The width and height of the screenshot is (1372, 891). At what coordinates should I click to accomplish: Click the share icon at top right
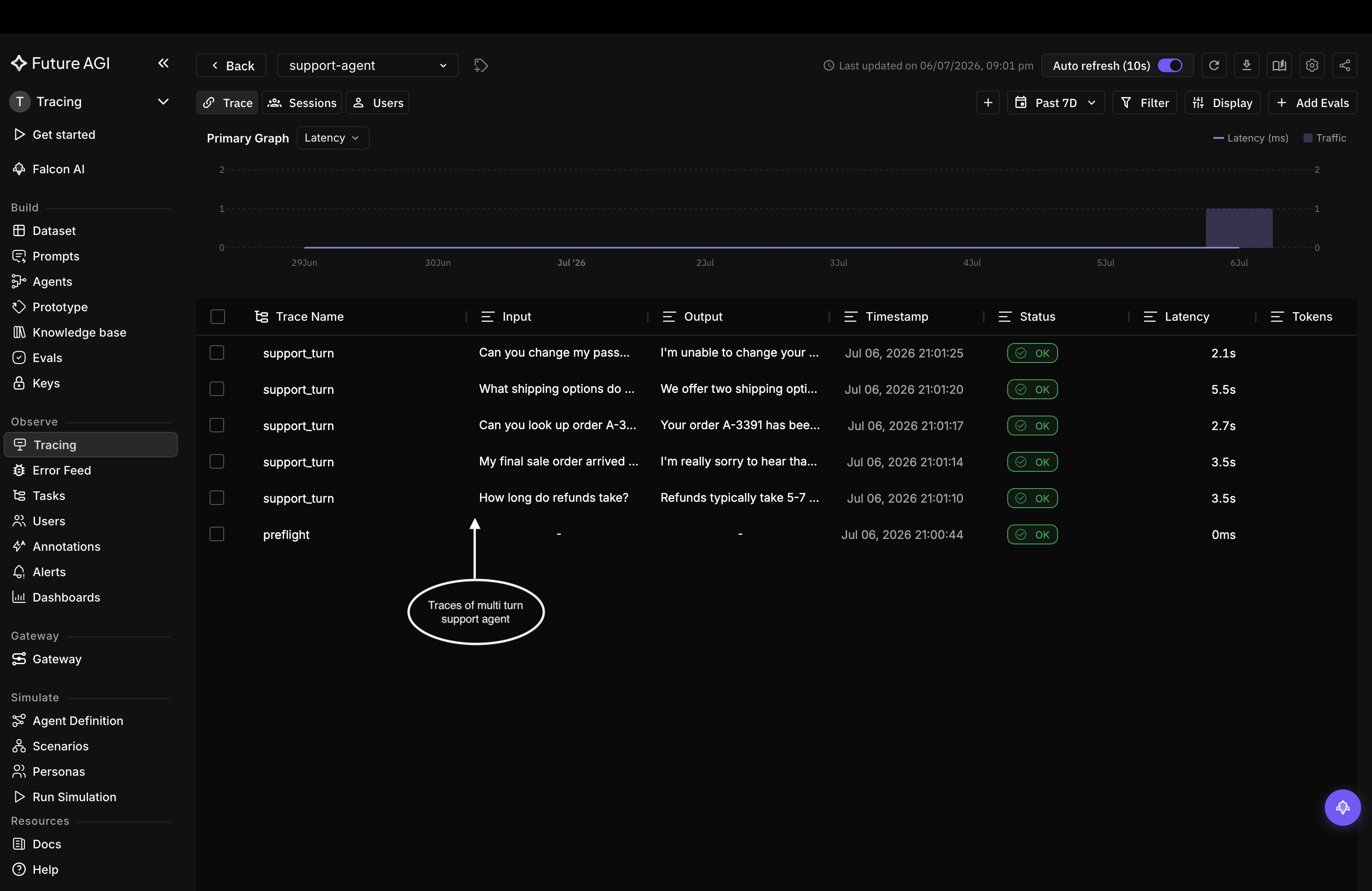point(1345,66)
